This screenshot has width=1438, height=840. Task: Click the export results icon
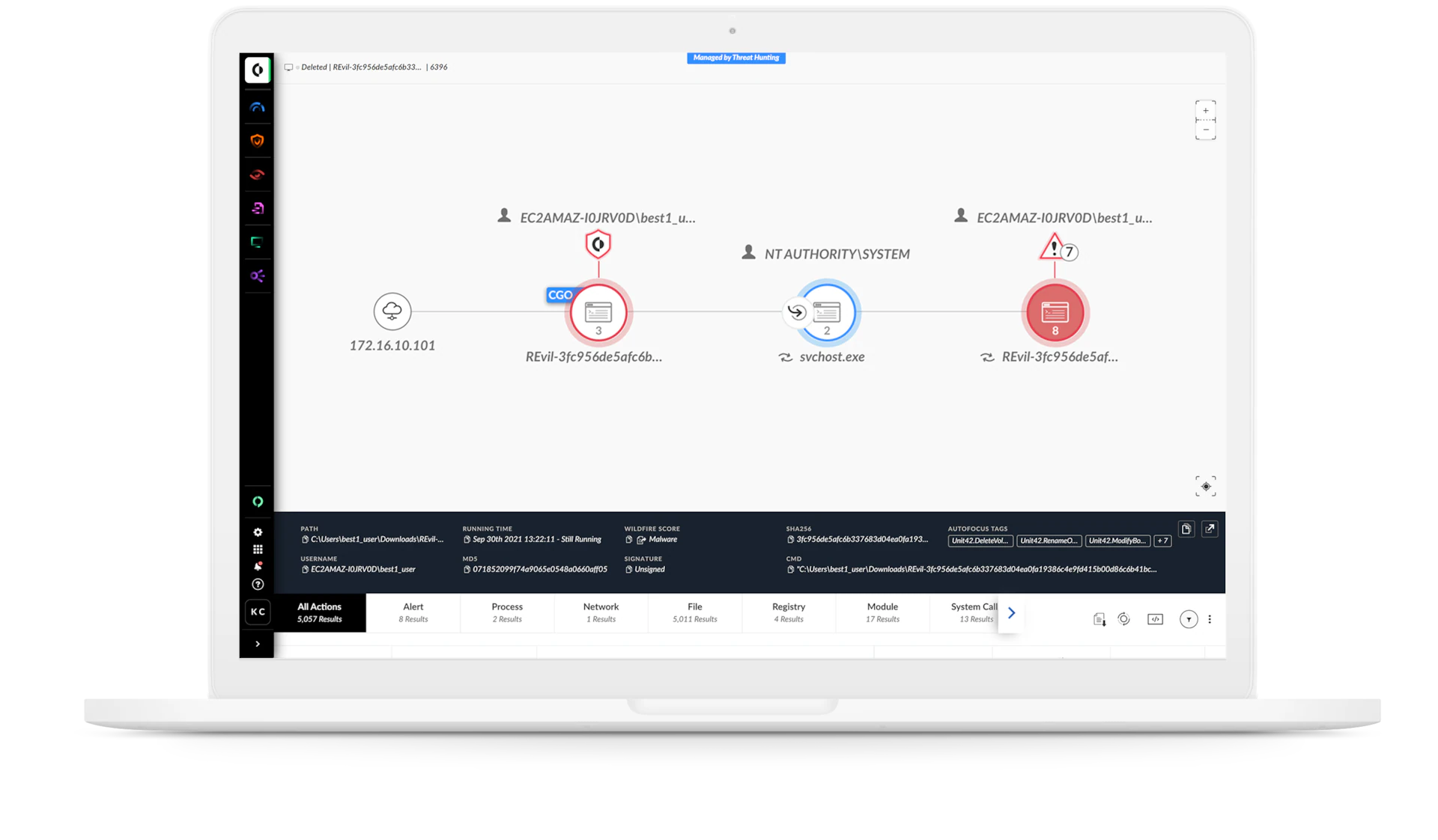[1099, 619]
